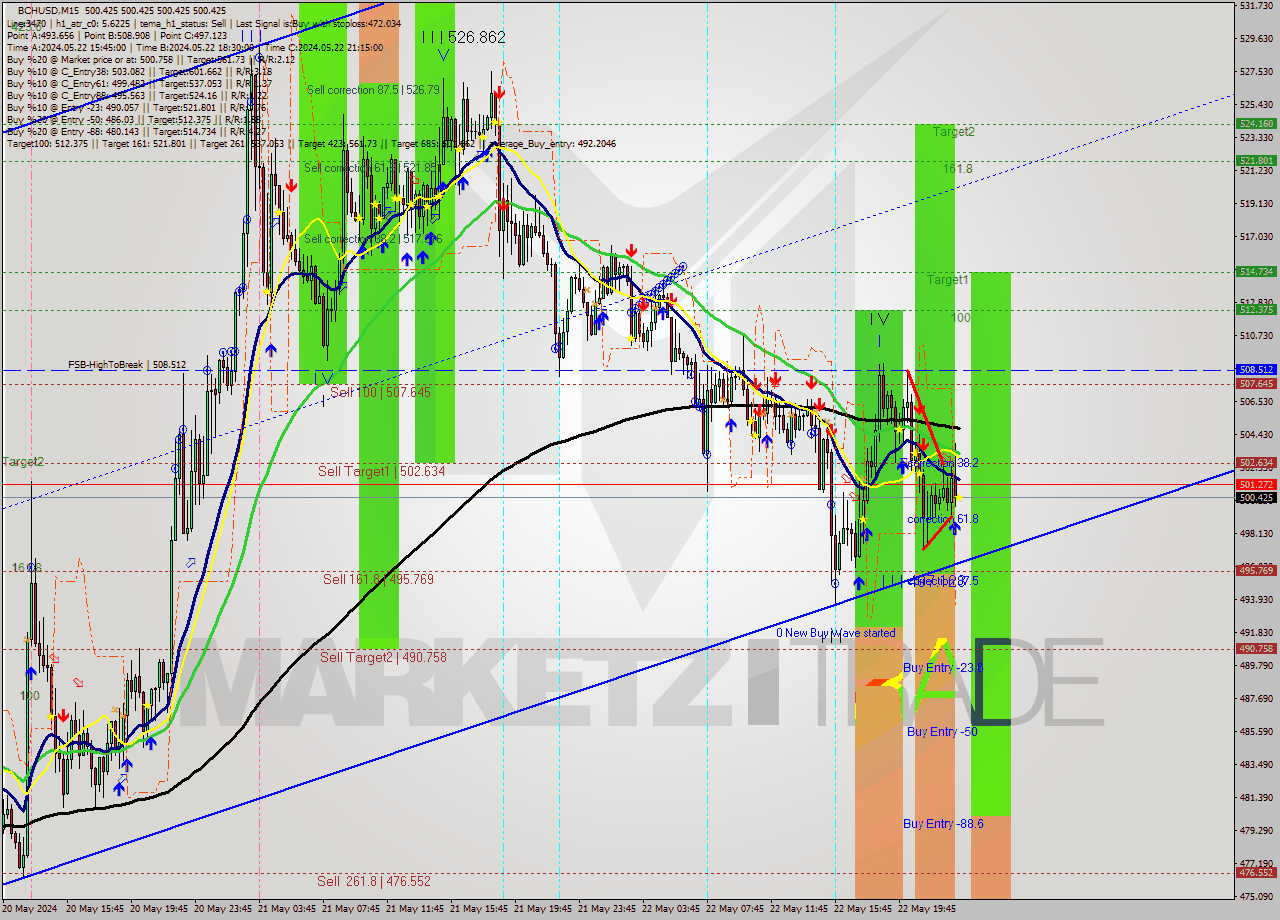The image size is (1280, 920).
Task: Click the 'correction 38.2' label
Action: (943, 463)
